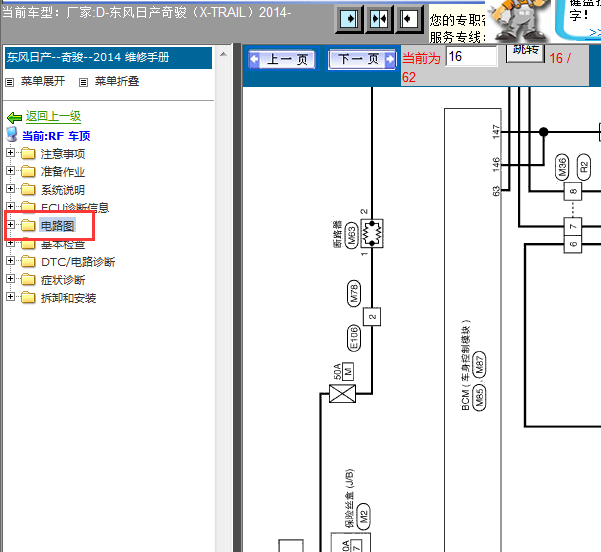Viewport: 601px width, 552px height.
Task: Go to previous page with 上一页
Action: click(282, 59)
